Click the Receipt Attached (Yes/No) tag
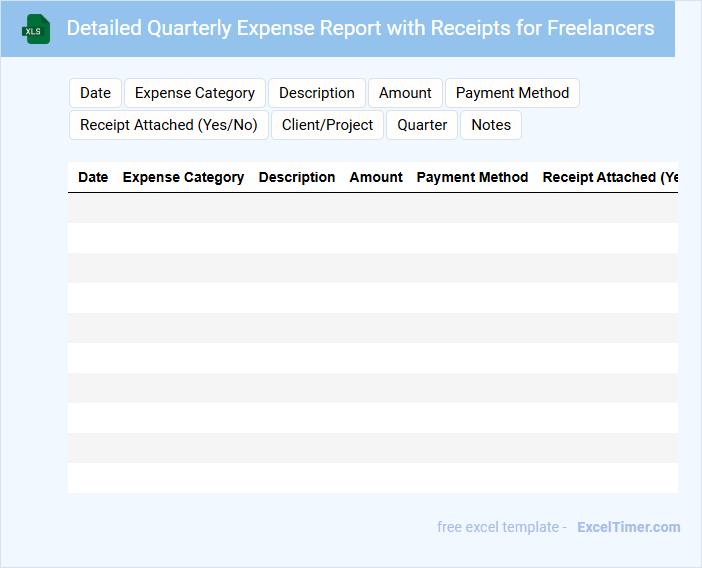Screen dimensions: 702x568 click(168, 125)
